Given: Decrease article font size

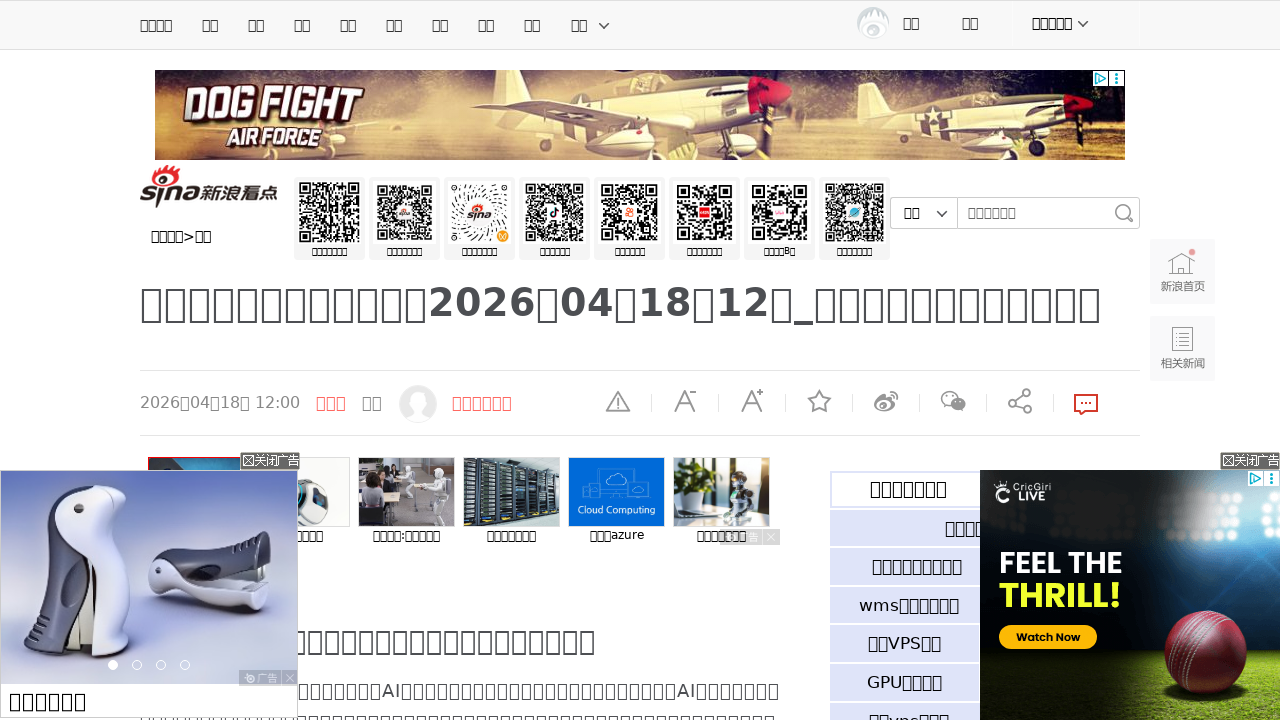Looking at the screenshot, I should pos(685,402).
